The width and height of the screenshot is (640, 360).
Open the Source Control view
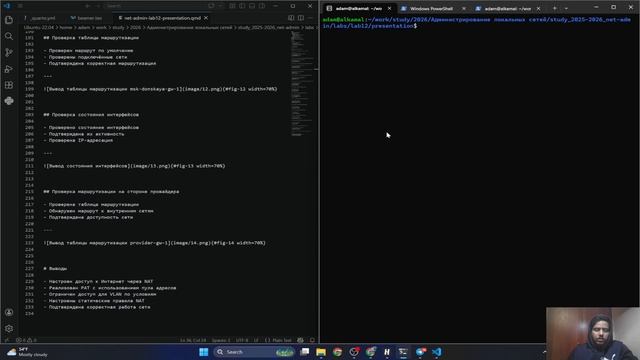point(9,52)
